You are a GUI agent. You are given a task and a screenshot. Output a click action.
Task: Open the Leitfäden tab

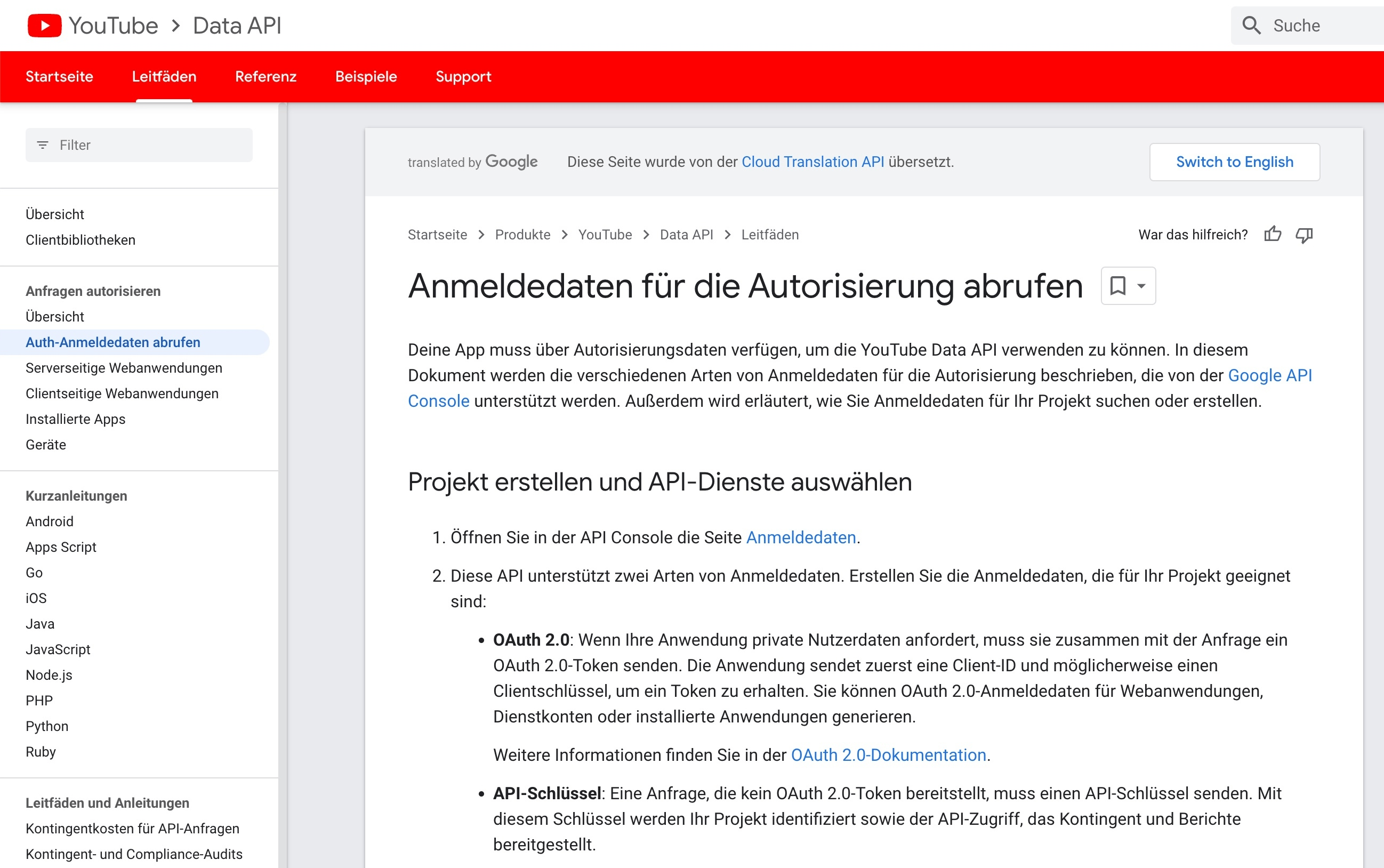click(x=164, y=76)
